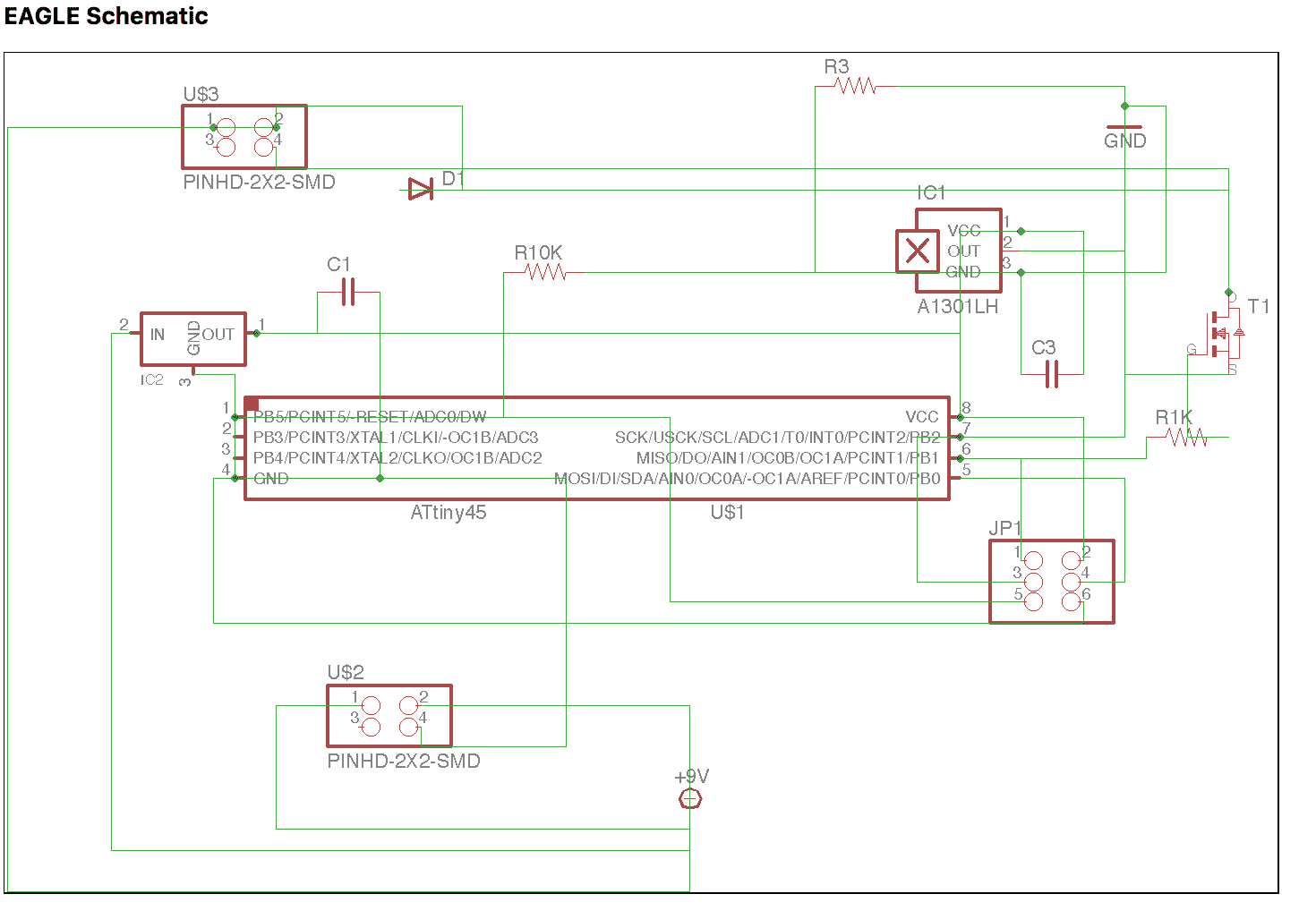Viewport: 1316px width, 911px height.
Task: Select pin 4 circle of U$2 header
Action: point(408,727)
